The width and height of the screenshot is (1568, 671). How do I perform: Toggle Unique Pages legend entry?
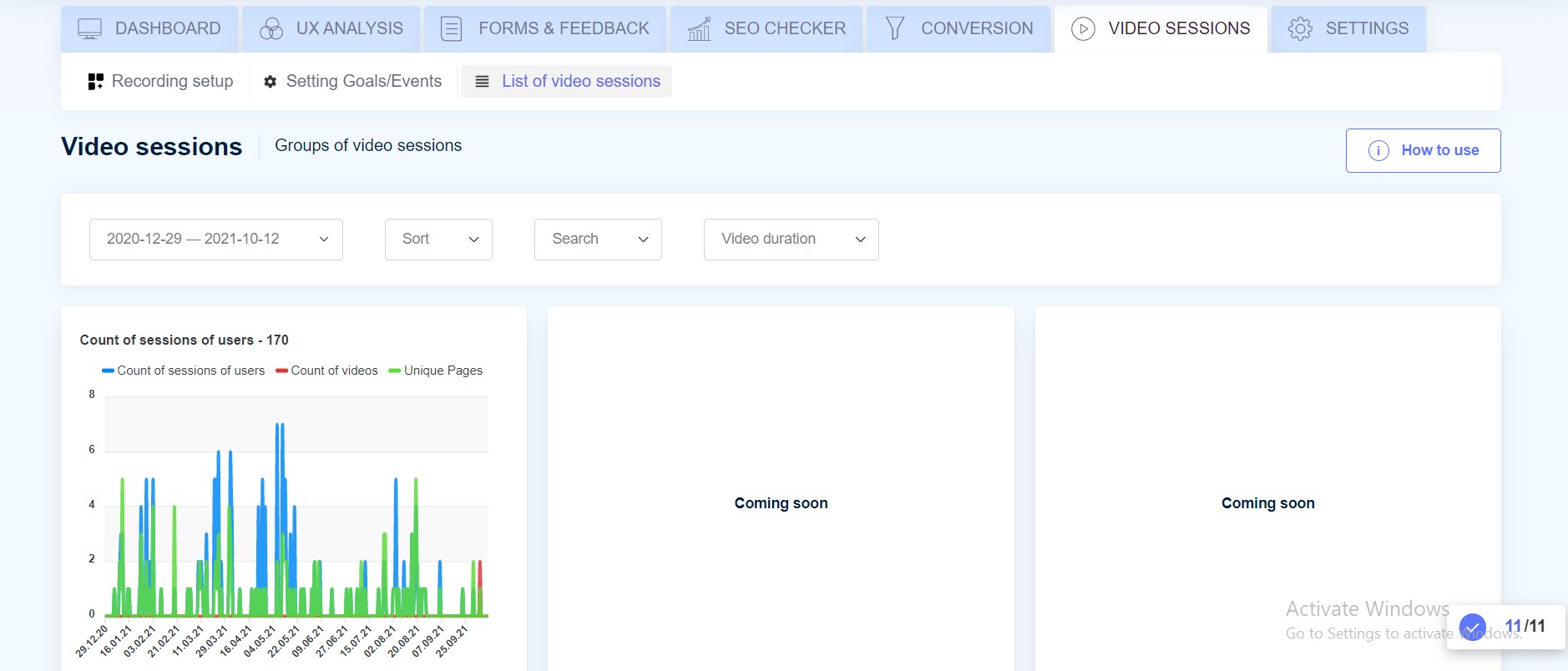(x=436, y=371)
